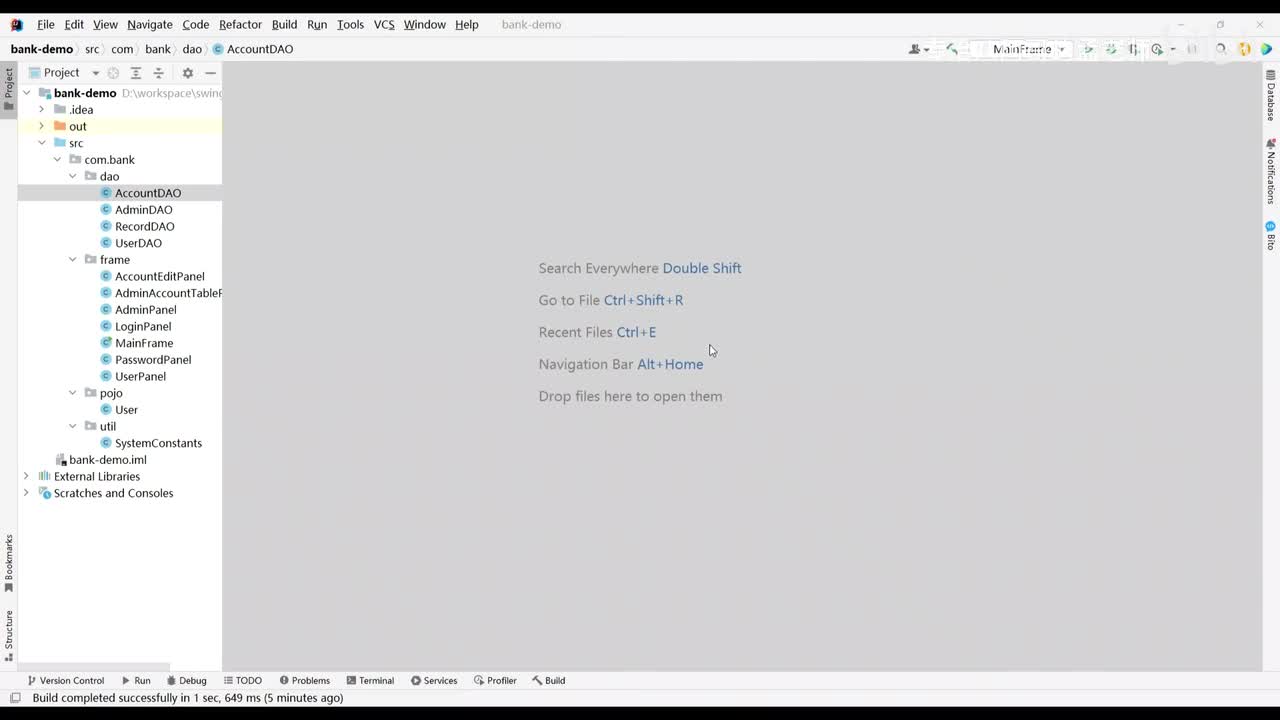The width and height of the screenshot is (1280, 720).
Task: Open the Refactor menu
Action: point(240,24)
